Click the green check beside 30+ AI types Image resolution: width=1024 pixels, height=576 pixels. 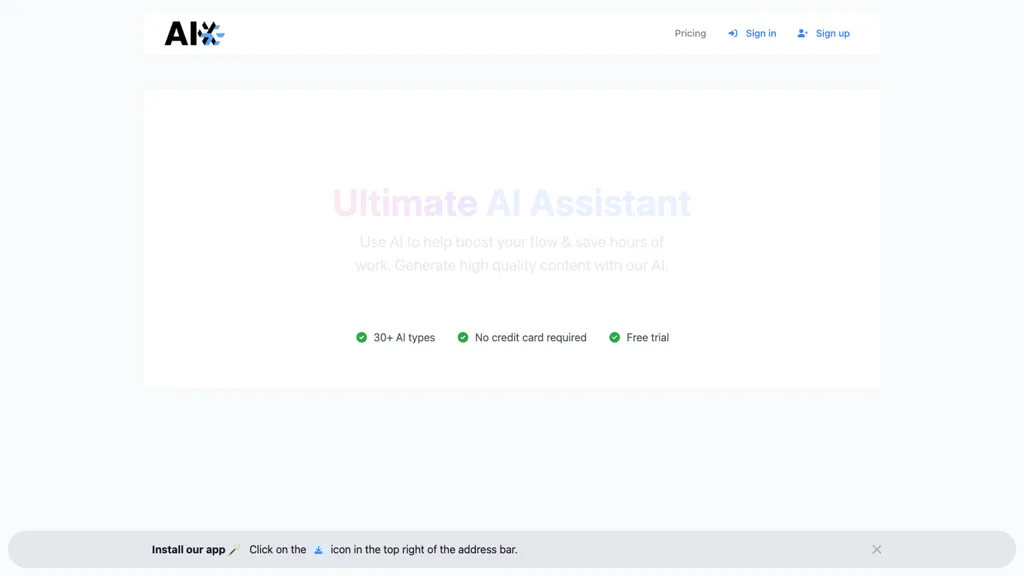point(361,337)
